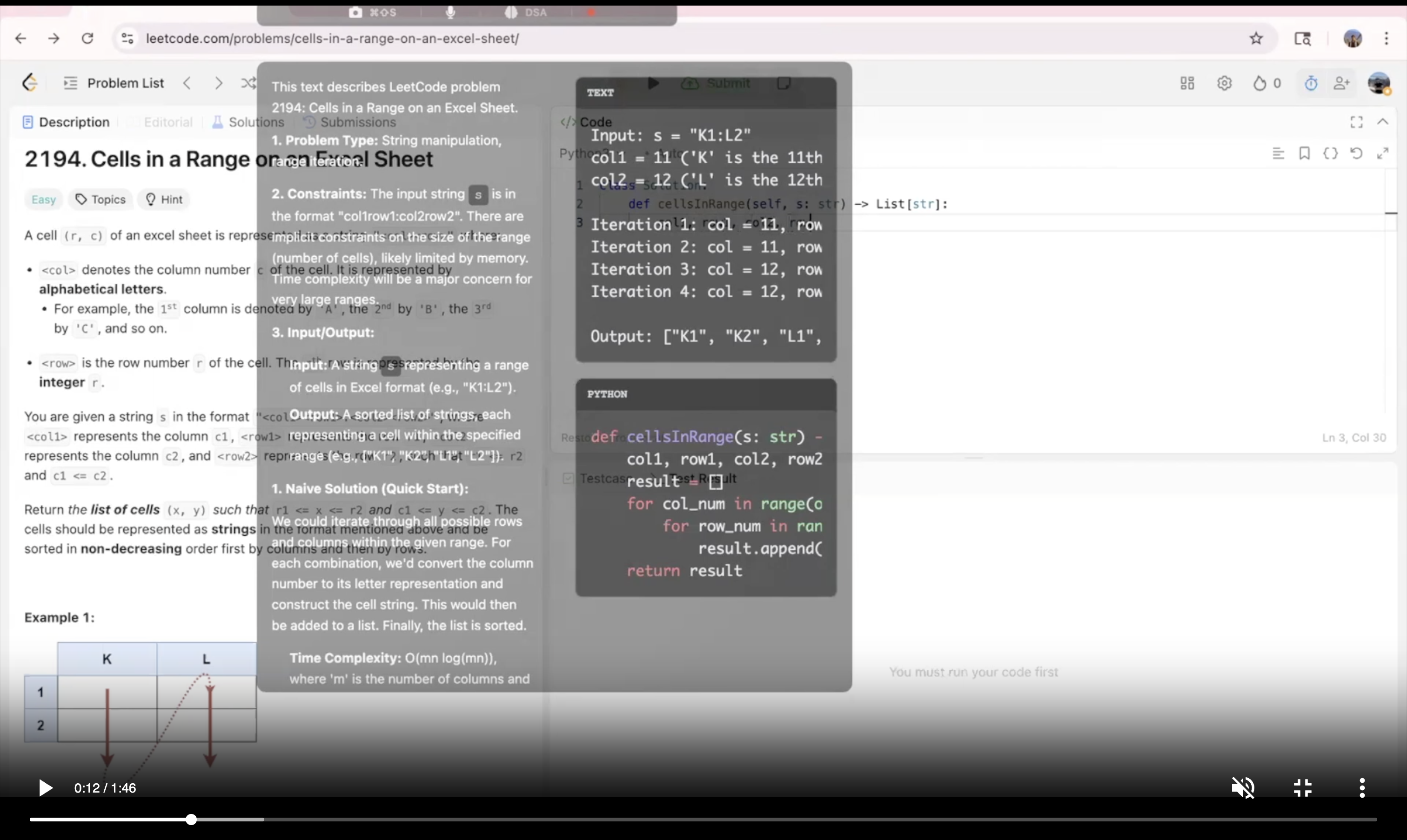Open LeetCode user avatar menu

pyautogui.click(x=1379, y=83)
